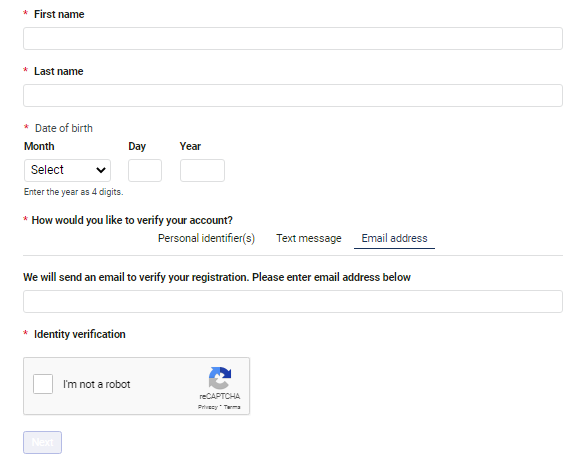Click the I'm not a robot text
This screenshot has width=583, height=473.
coord(97,384)
